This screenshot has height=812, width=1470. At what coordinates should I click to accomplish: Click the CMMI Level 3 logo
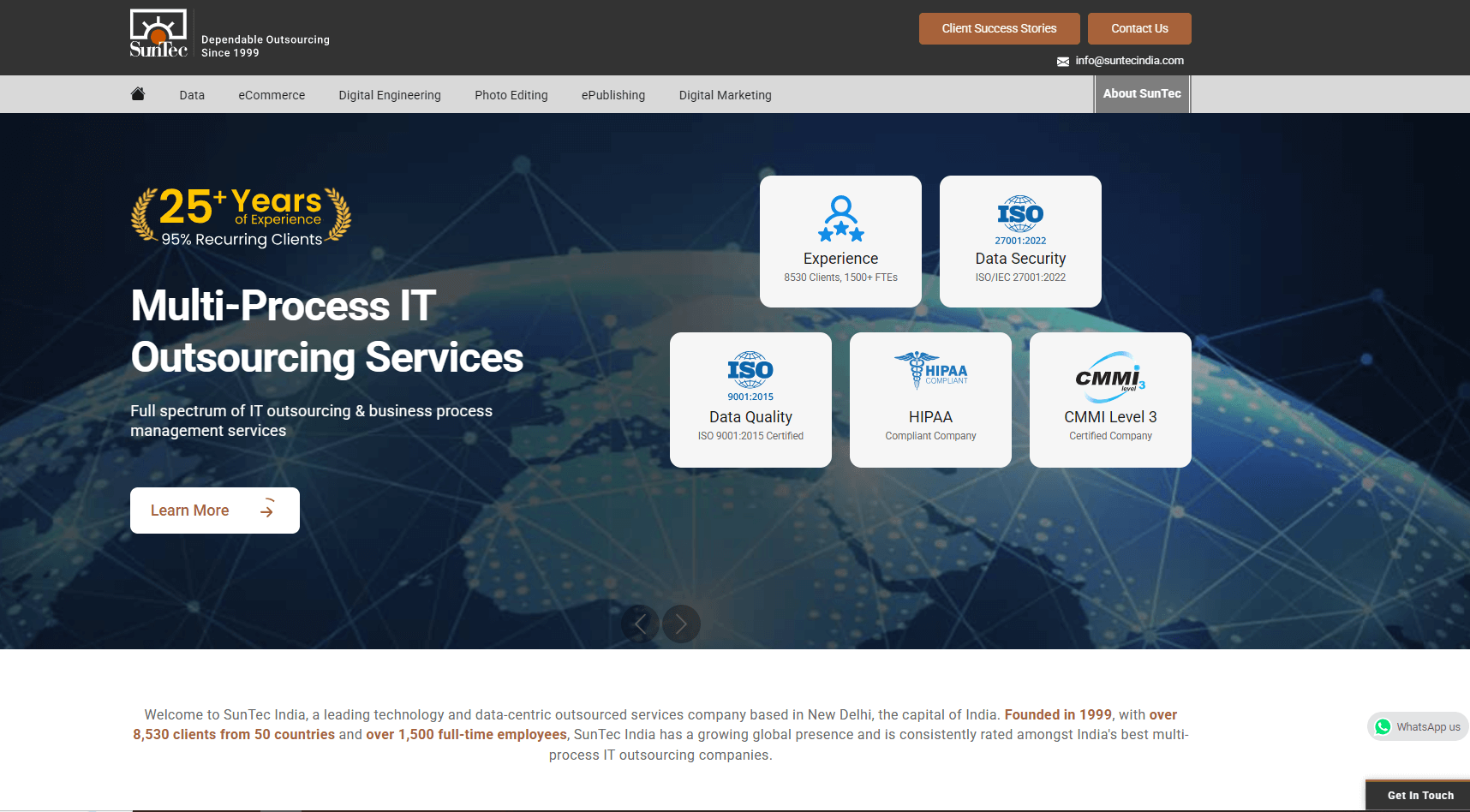1110,377
